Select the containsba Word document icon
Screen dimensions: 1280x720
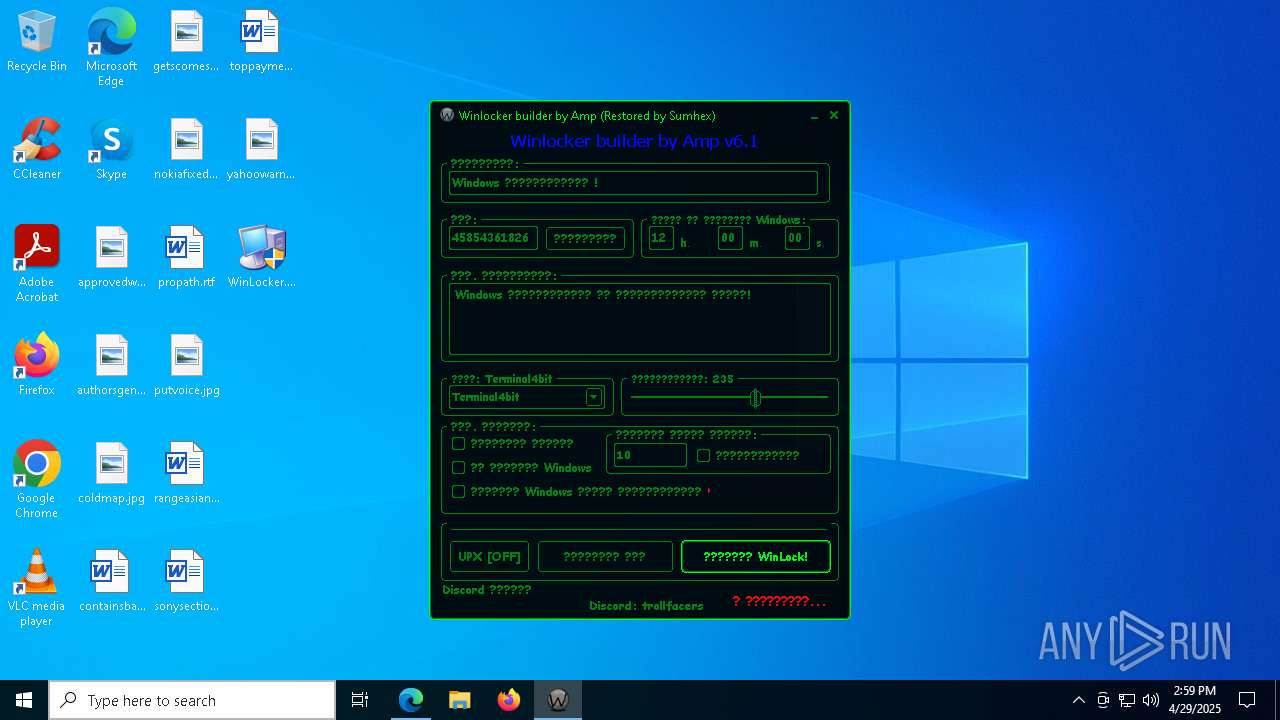[x=112, y=581]
